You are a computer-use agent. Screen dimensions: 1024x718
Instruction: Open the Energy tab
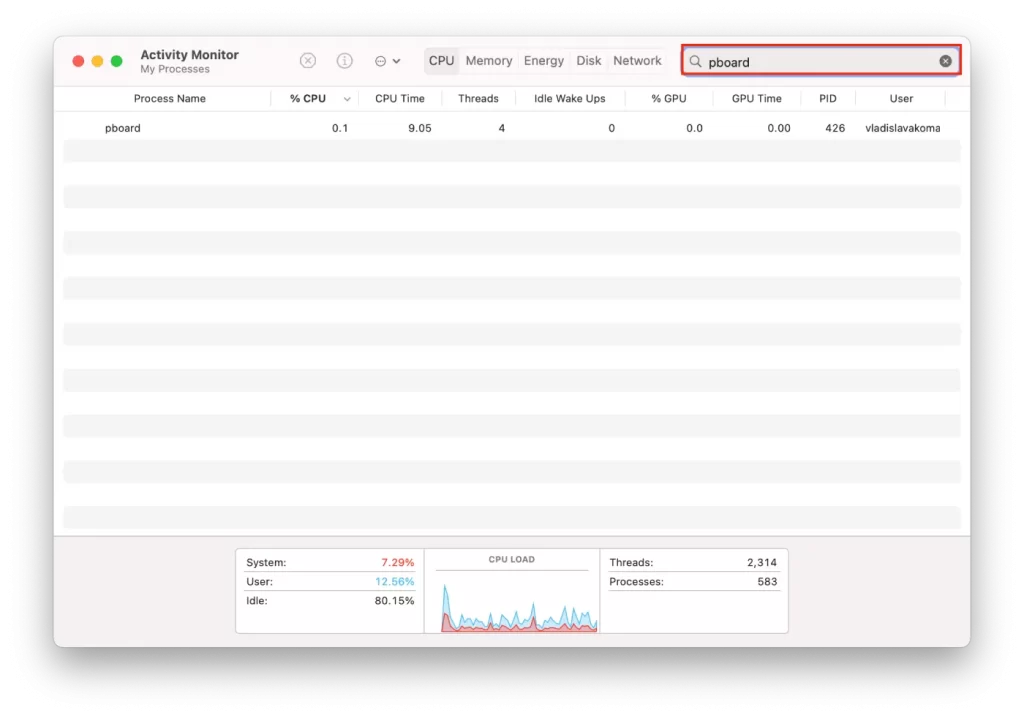click(x=543, y=61)
